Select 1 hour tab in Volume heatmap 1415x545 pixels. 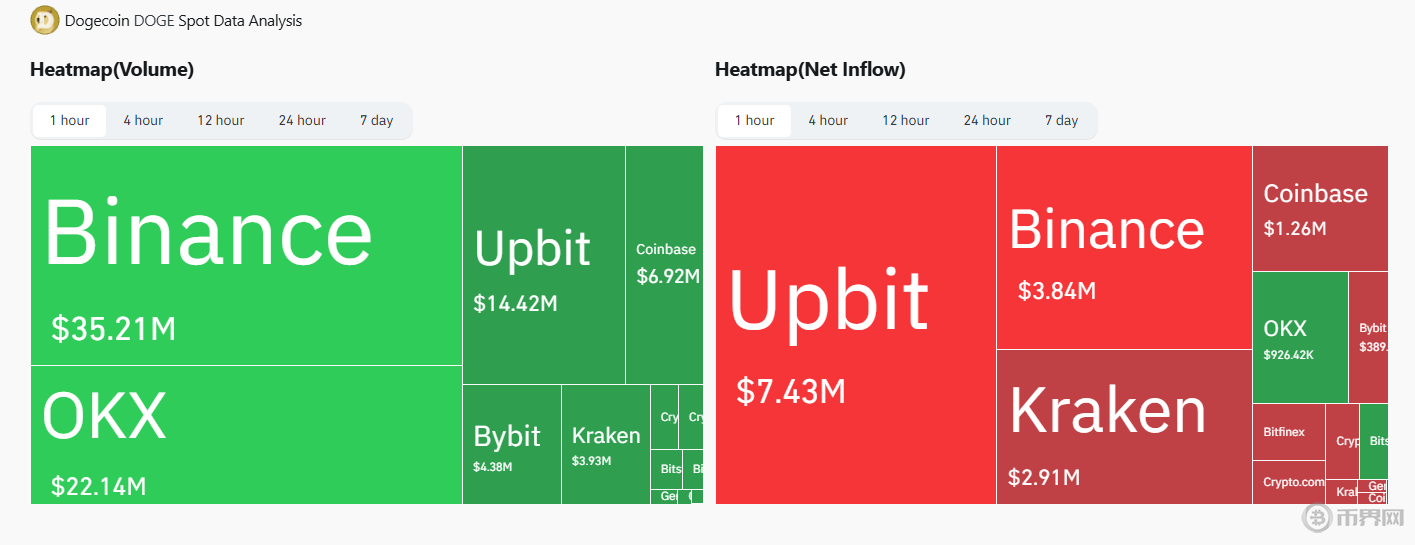coord(70,120)
